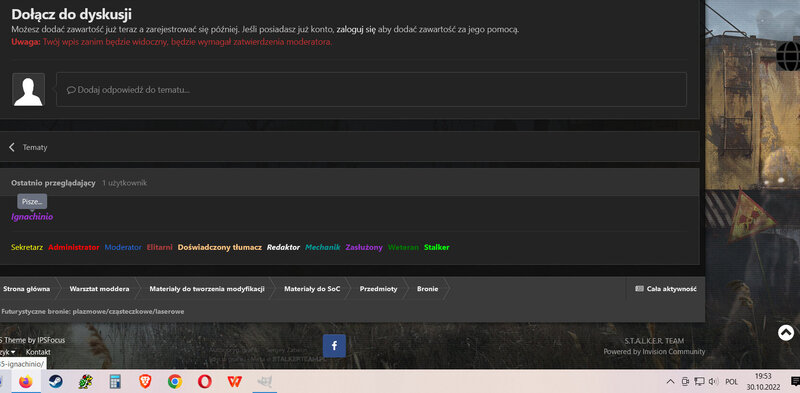Click the scroll-to-top arrow circle

pos(786,333)
